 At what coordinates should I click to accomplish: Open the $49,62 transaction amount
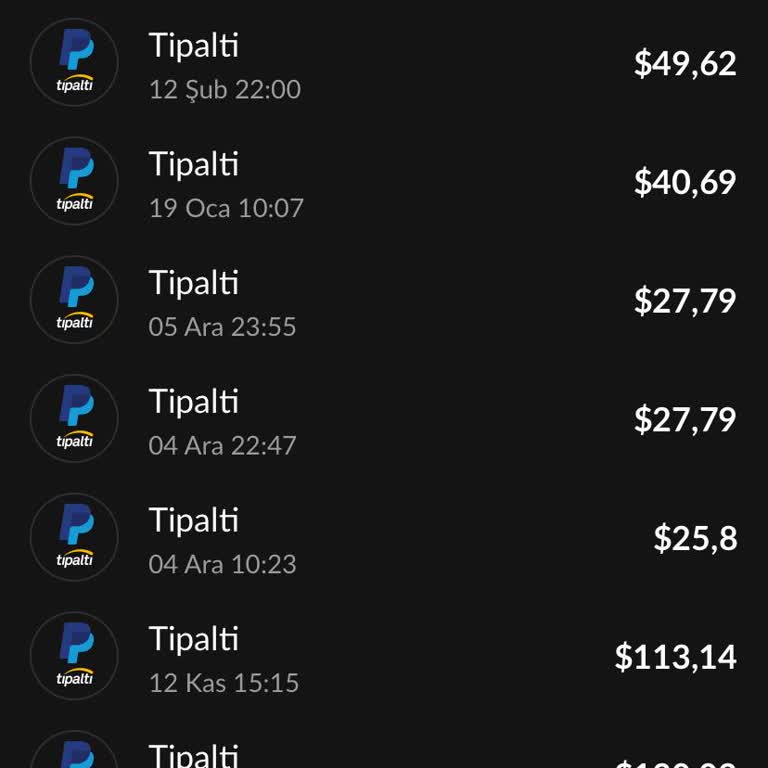coord(685,63)
